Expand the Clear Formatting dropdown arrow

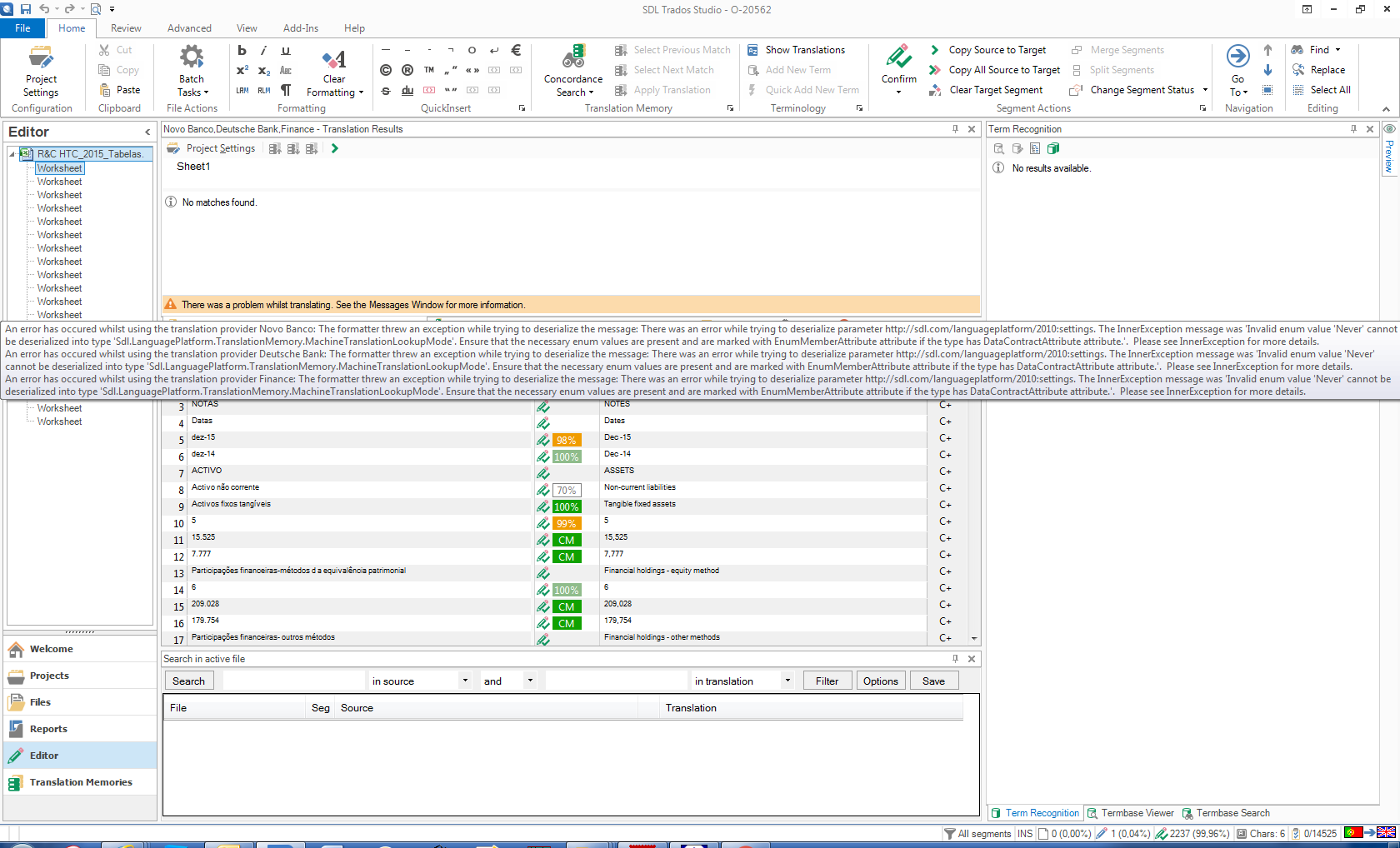pos(361,92)
